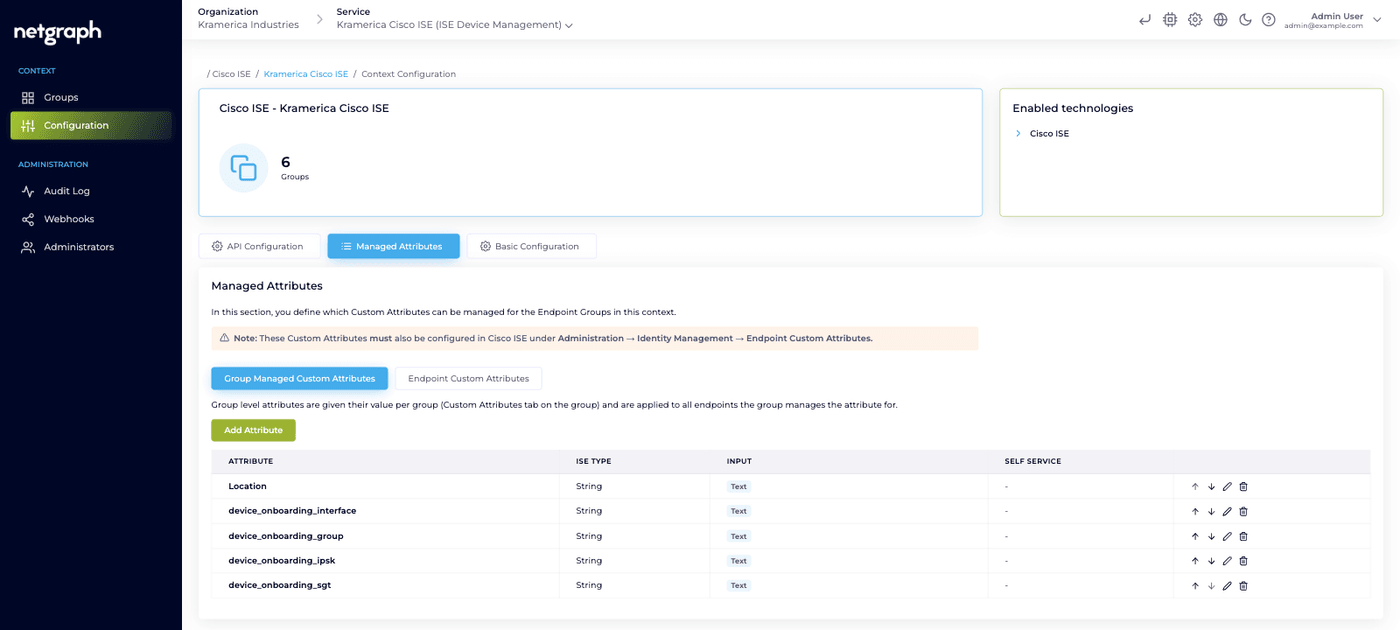Image resolution: width=1400 pixels, height=630 pixels.
Task: Delete device_onboarding_sgt attribute
Action: (1243, 586)
